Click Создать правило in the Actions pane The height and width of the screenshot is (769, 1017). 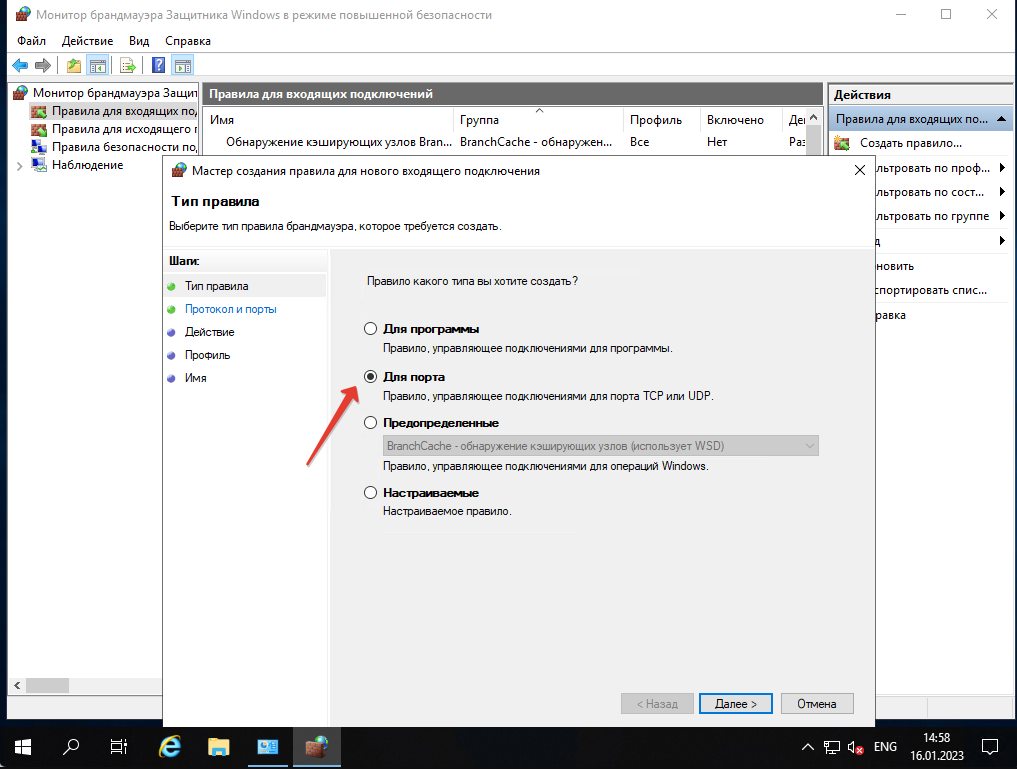[x=911, y=143]
